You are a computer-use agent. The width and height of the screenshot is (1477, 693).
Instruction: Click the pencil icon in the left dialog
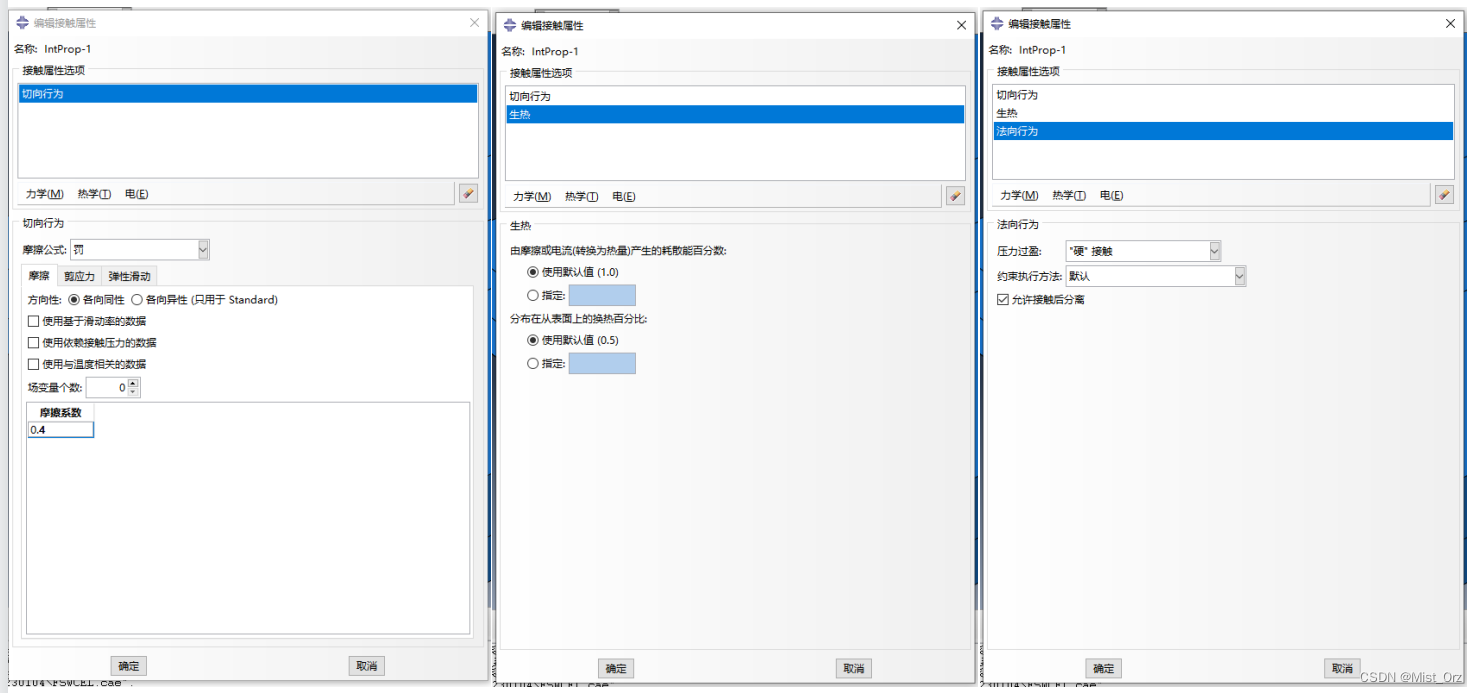pyautogui.click(x=468, y=193)
